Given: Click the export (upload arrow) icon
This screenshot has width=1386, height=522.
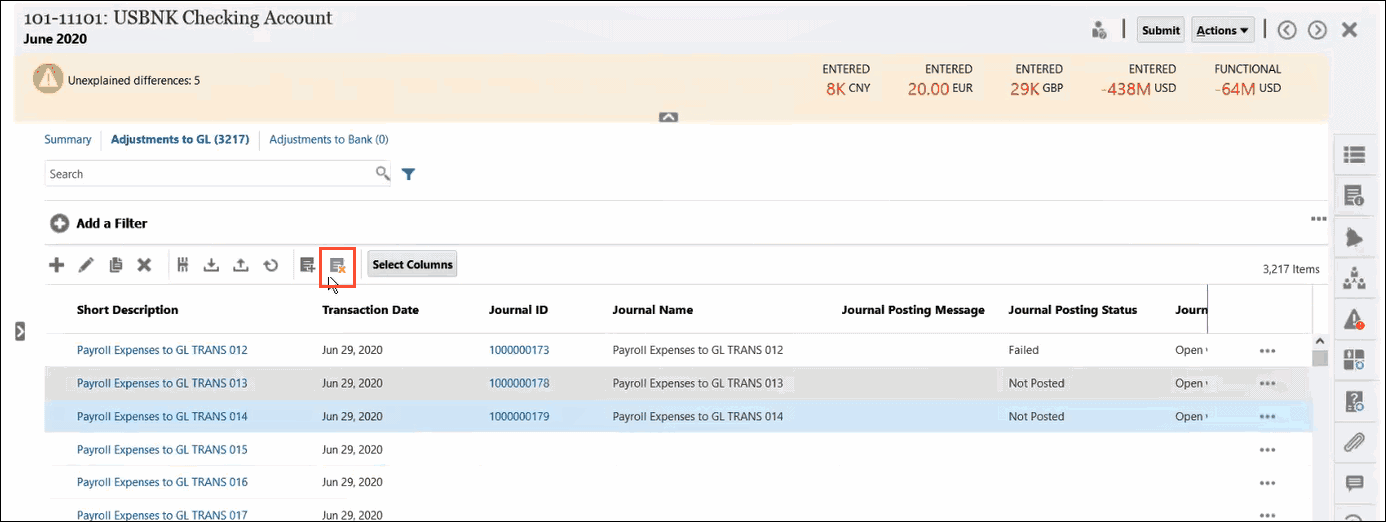Looking at the screenshot, I should point(240,265).
